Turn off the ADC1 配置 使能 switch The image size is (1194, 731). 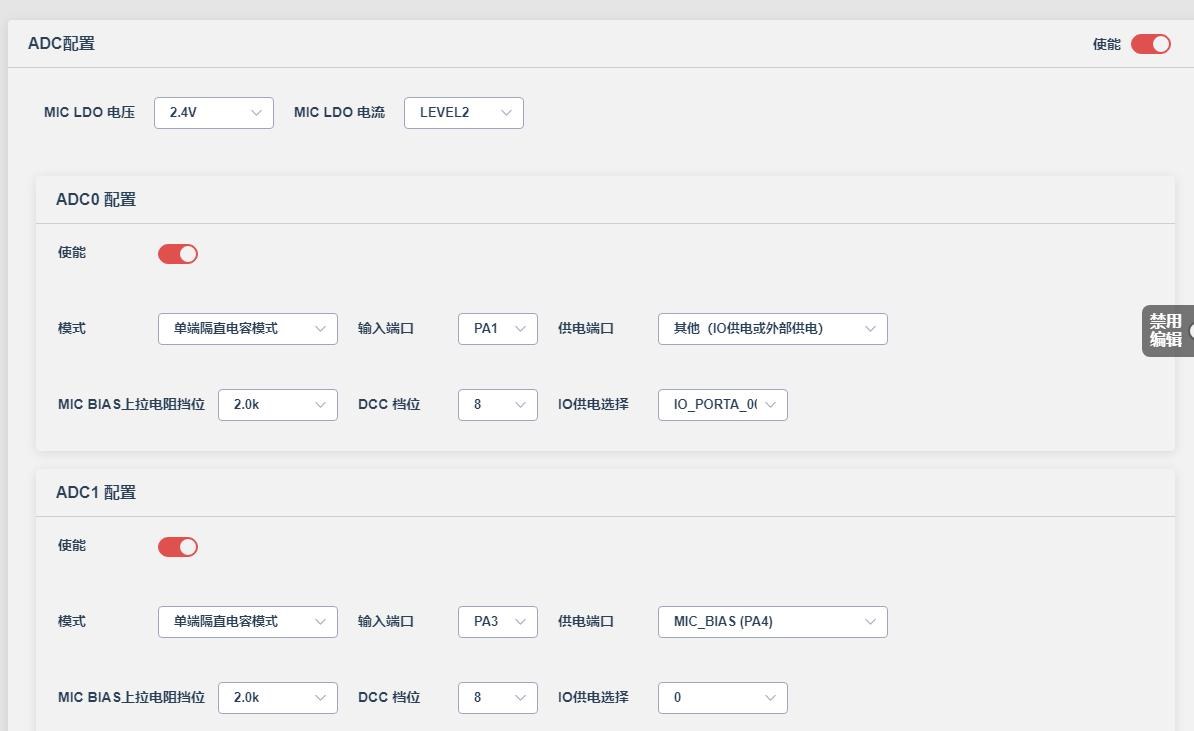coord(177,547)
